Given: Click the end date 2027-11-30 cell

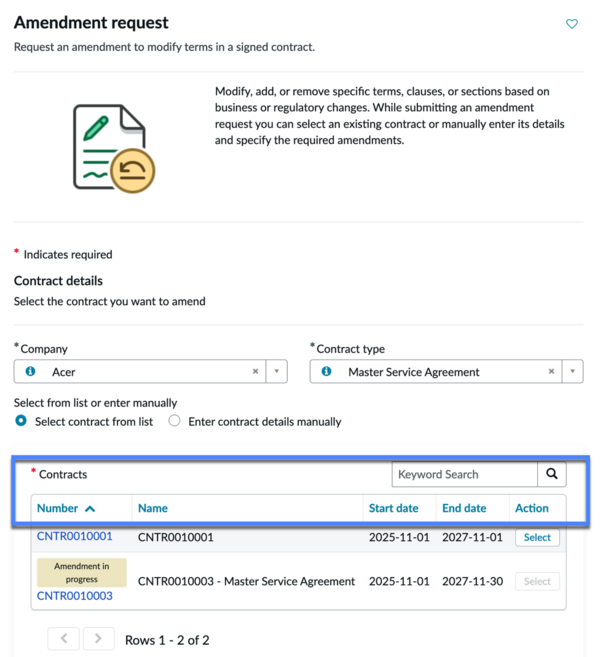Looking at the screenshot, I should tap(473, 581).
